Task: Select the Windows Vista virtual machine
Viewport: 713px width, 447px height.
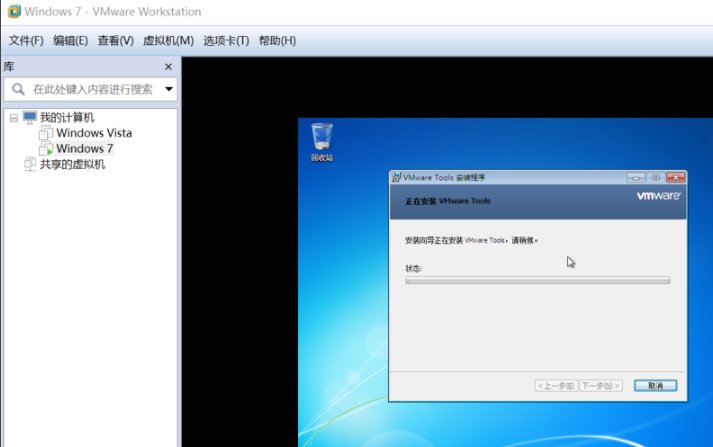Action: 94,133
